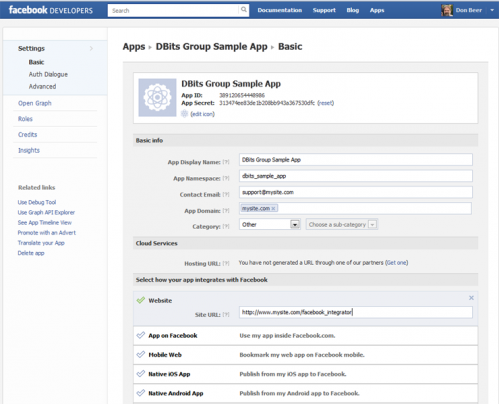
Task: Remove mysite.com domain tag
Action: (x=273, y=208)
